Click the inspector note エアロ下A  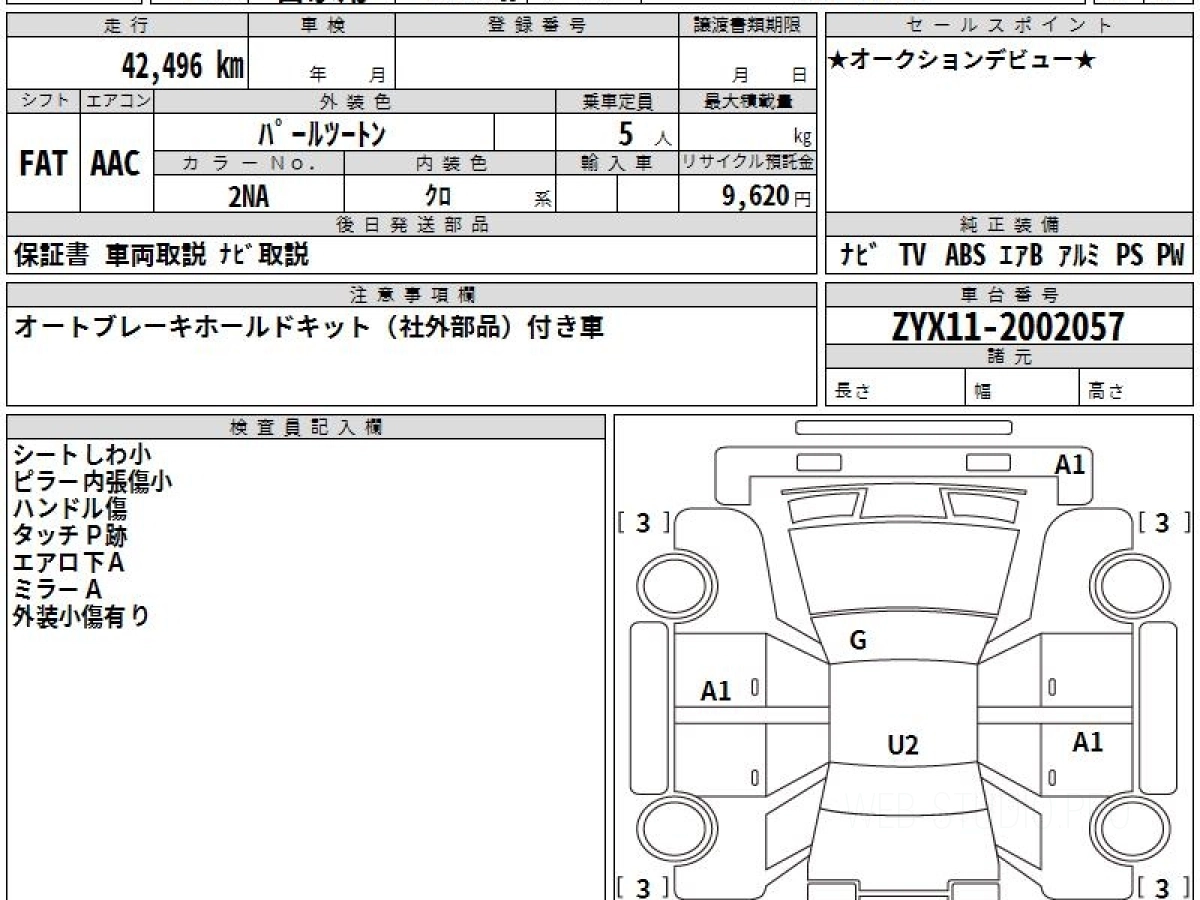[69, 563]
